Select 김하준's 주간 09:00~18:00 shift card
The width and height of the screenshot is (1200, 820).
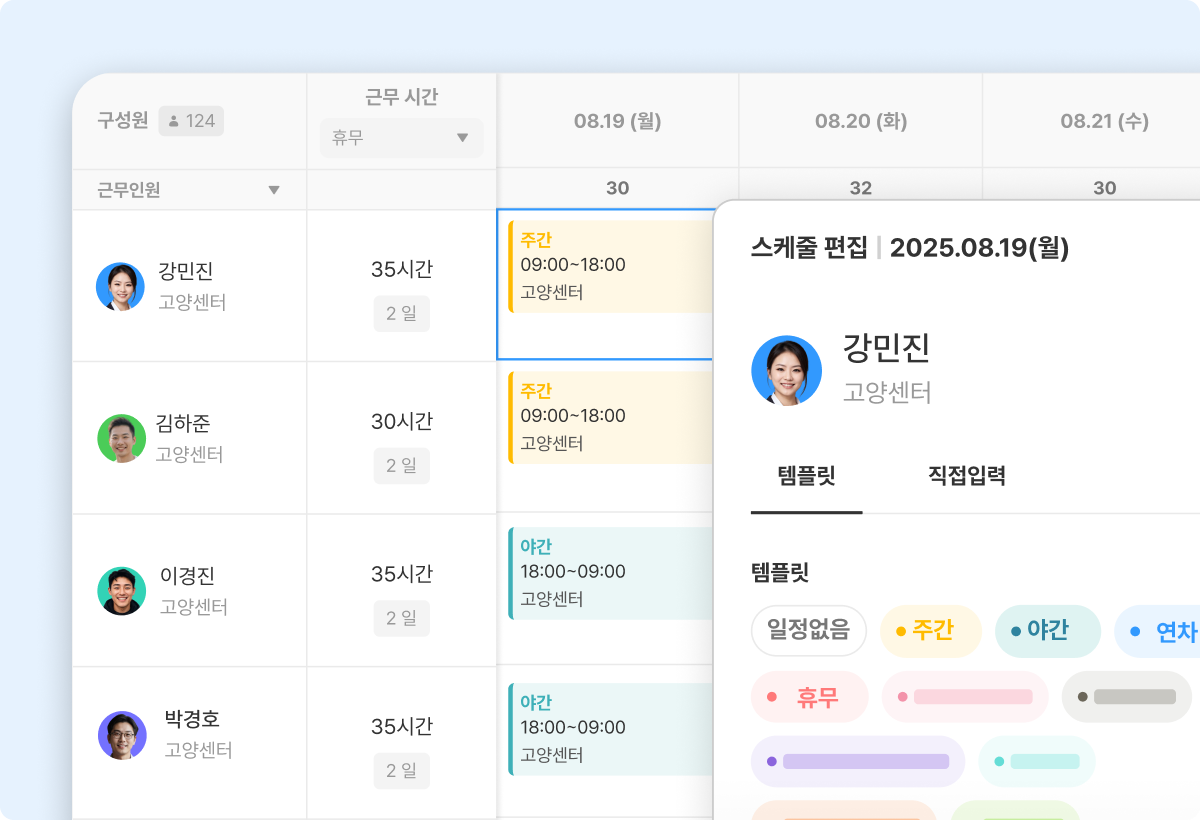[x=610, y=417]
